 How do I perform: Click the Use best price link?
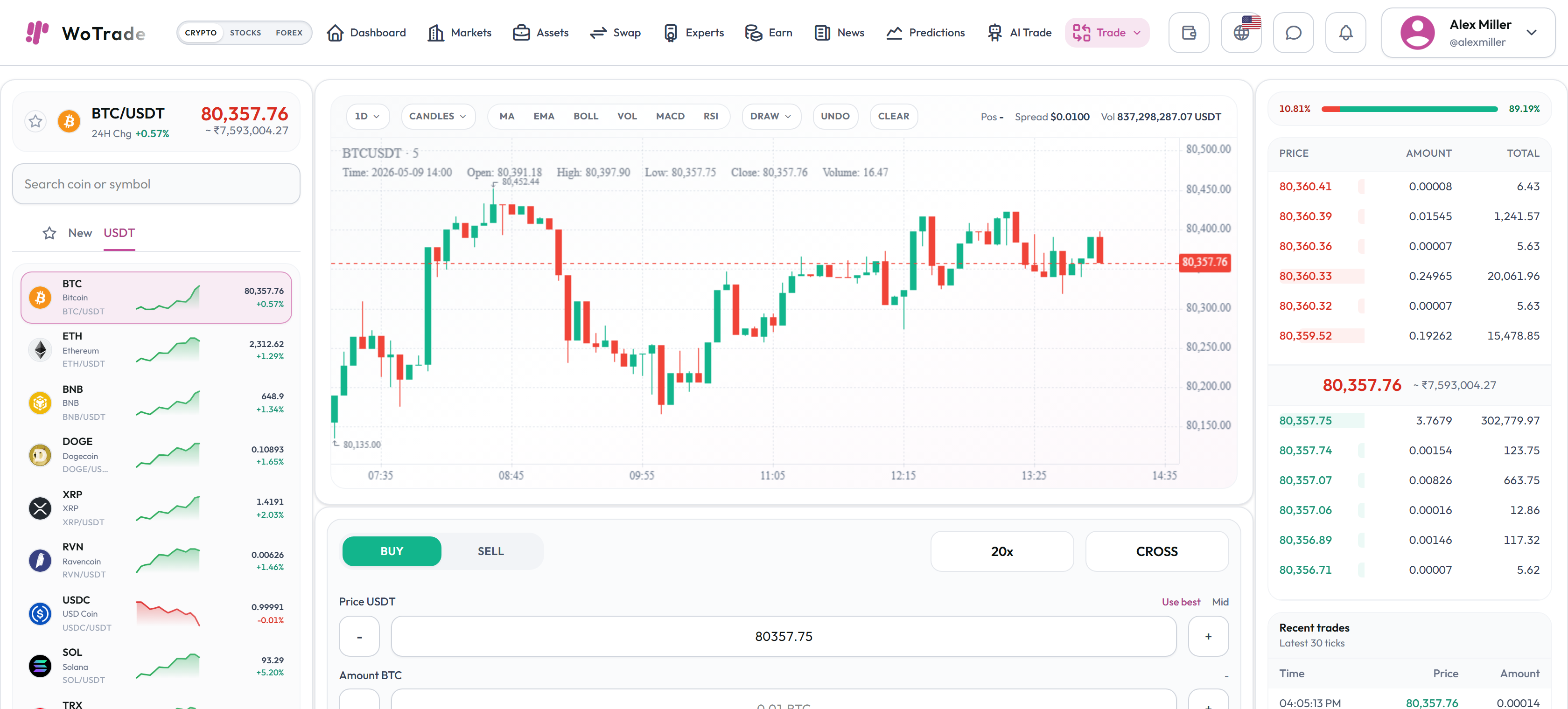(x=1181, y=602)
